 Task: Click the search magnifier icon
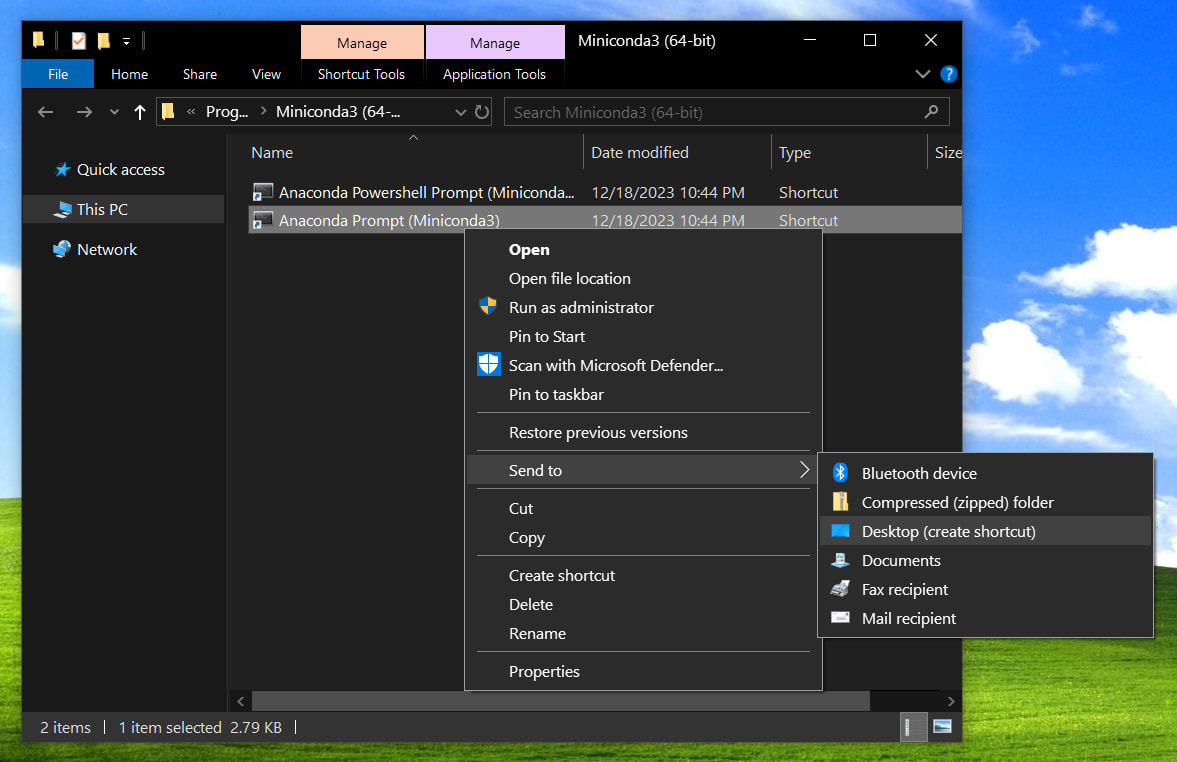932,112
